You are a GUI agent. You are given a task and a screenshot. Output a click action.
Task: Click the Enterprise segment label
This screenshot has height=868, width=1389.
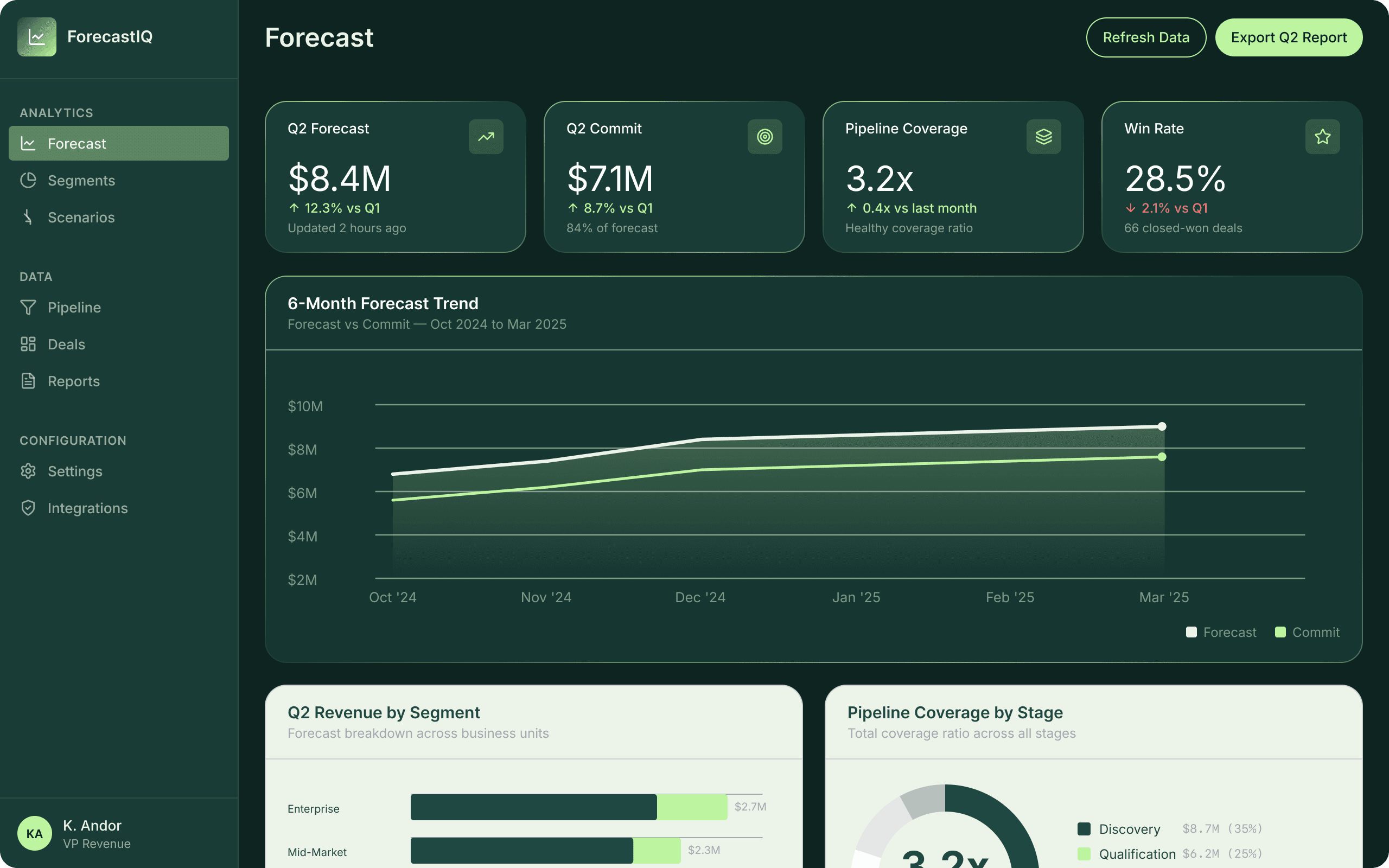pos(314,808)
